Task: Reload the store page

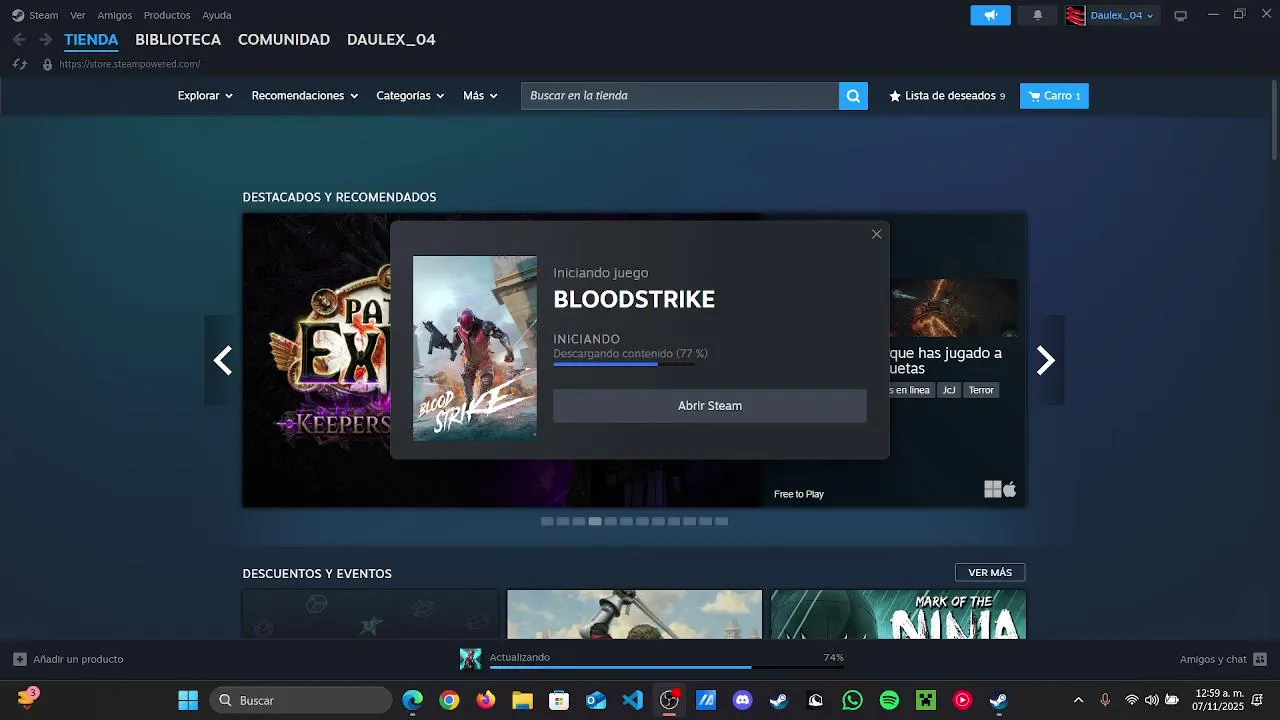Action: tap(19, 64)
